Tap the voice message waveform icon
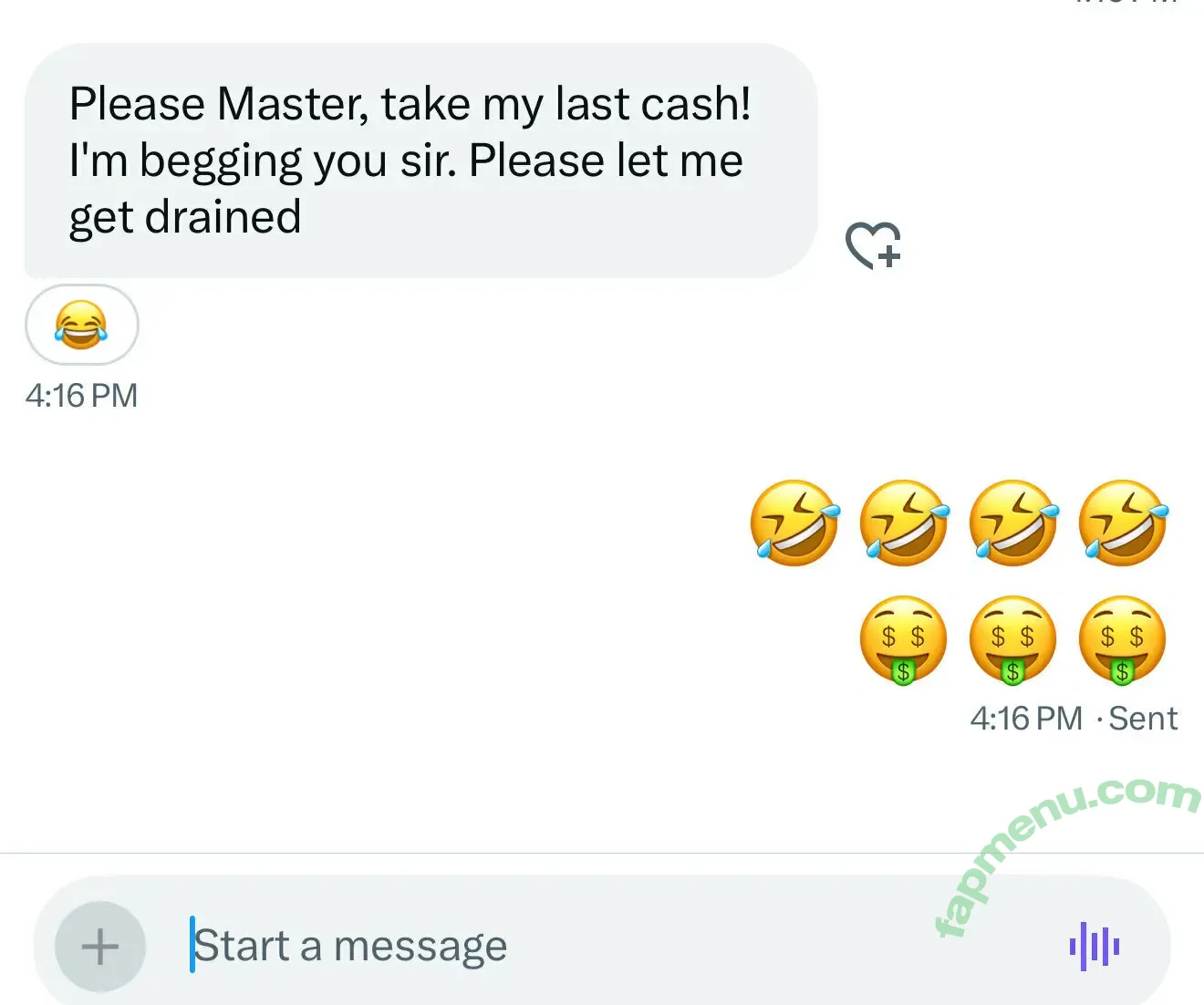 (x=1094, y=946)
